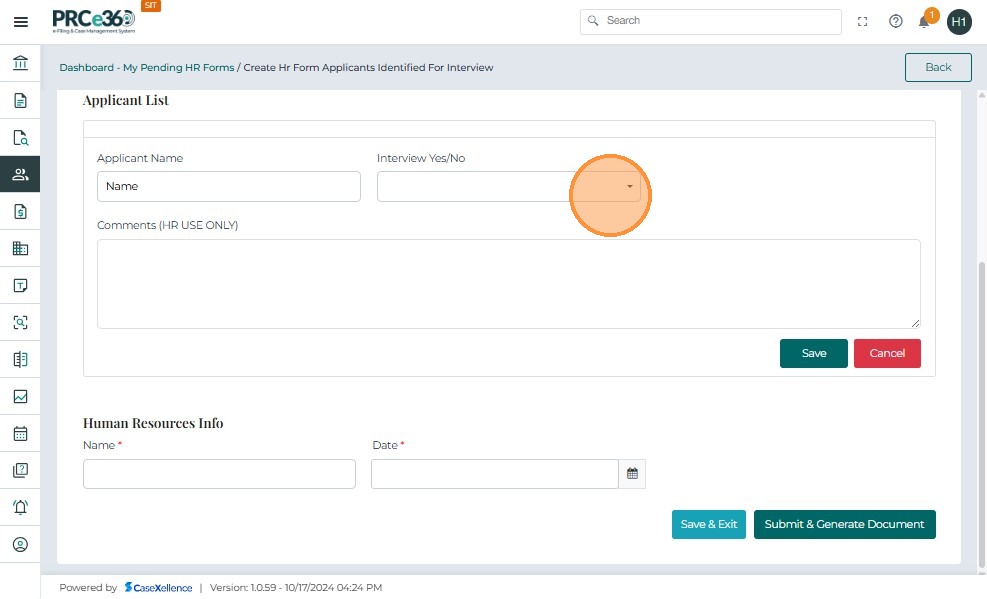The height and width of the screenshot is (599, 987).
Task: Select the people HR sidebar icon
Action: coord(20,174)
